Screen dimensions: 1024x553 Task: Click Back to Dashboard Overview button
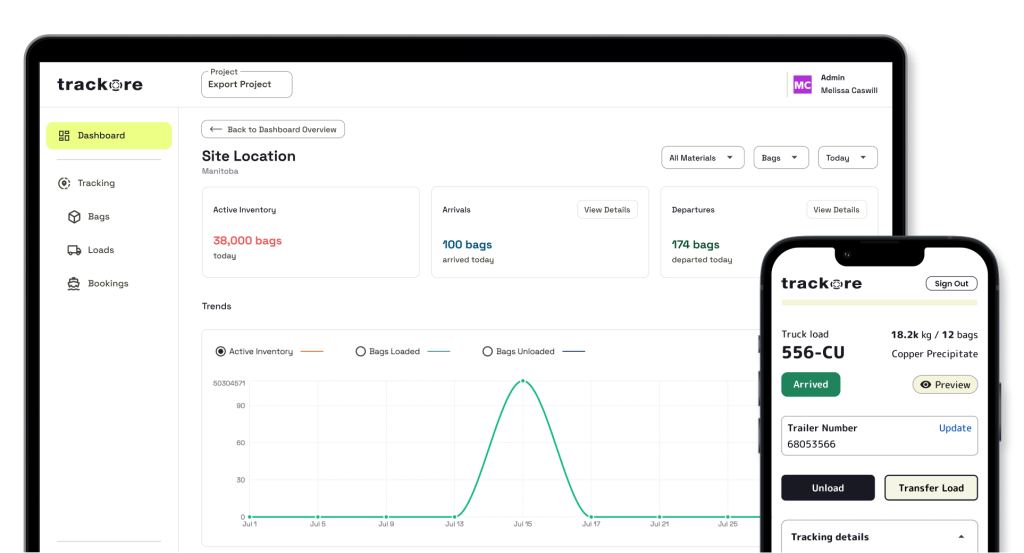[273, 129]
